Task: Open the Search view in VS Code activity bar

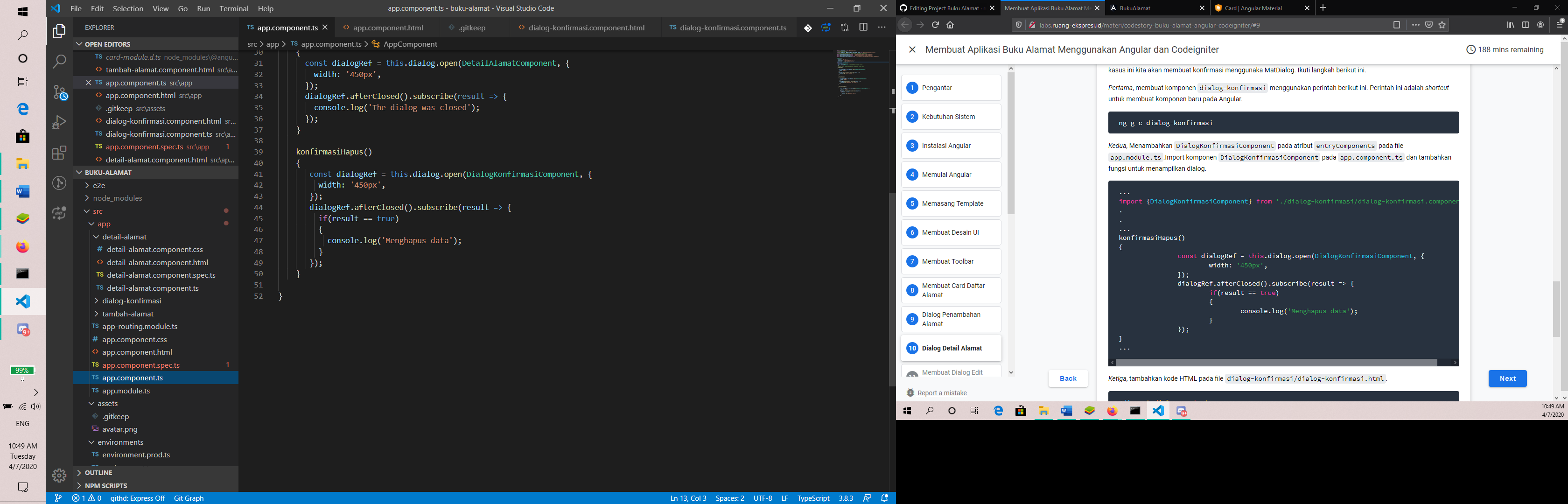Action: (x=59, y=62)
